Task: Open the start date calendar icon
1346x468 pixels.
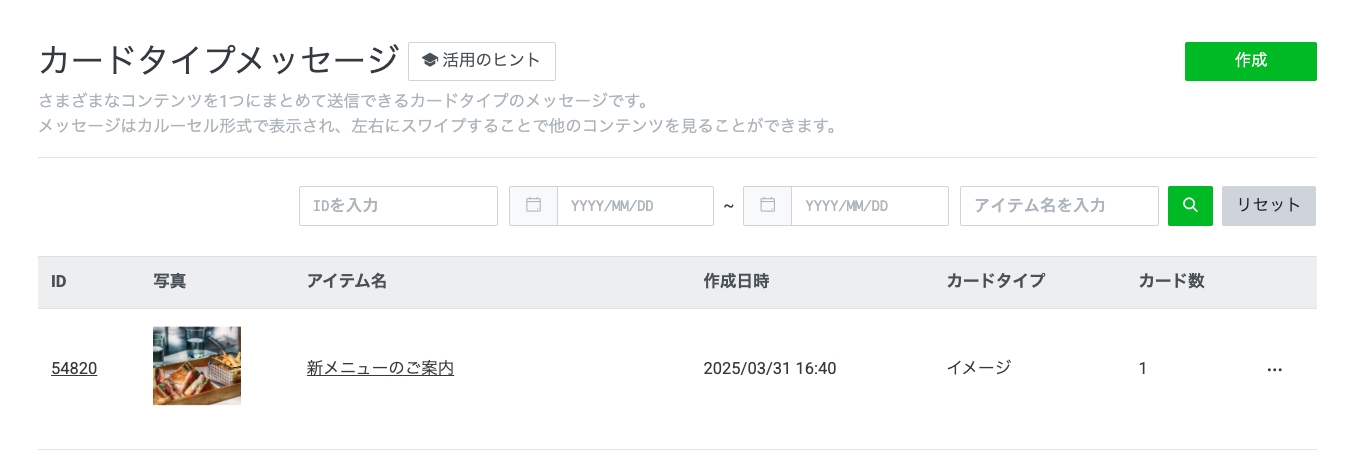Action: (533, 205)
